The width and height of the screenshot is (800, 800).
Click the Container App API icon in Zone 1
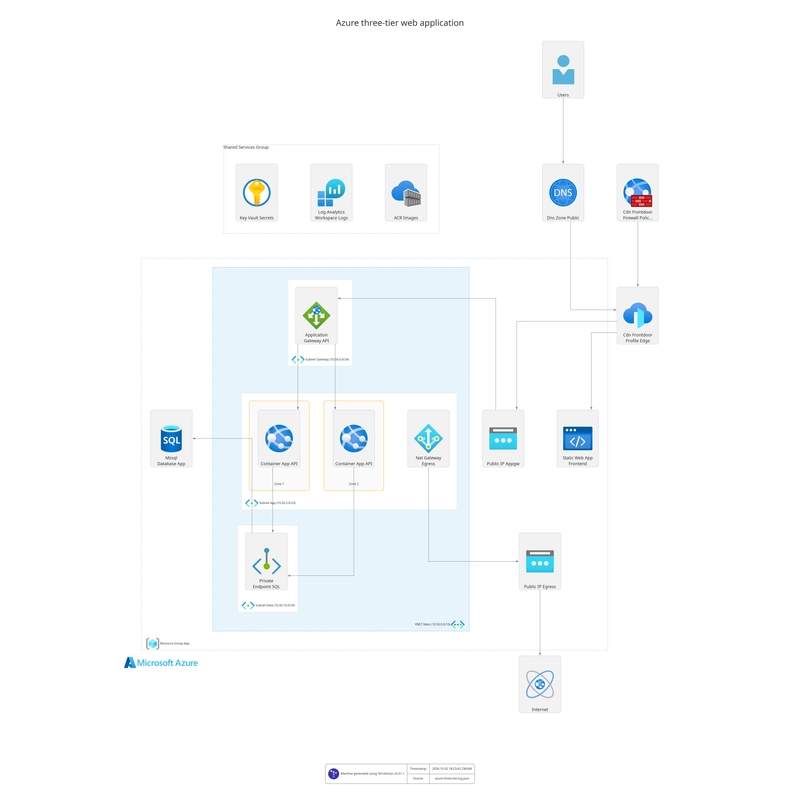pos(279,438)
